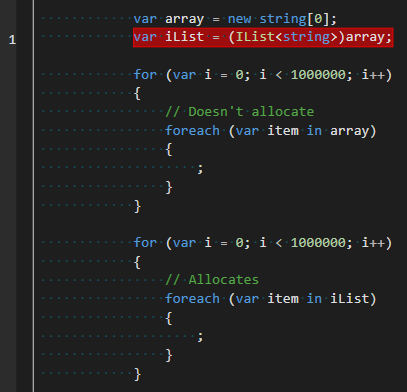Click closing brace of second for loop
This screenshot has width=407, height=392.
click(137, 374)
